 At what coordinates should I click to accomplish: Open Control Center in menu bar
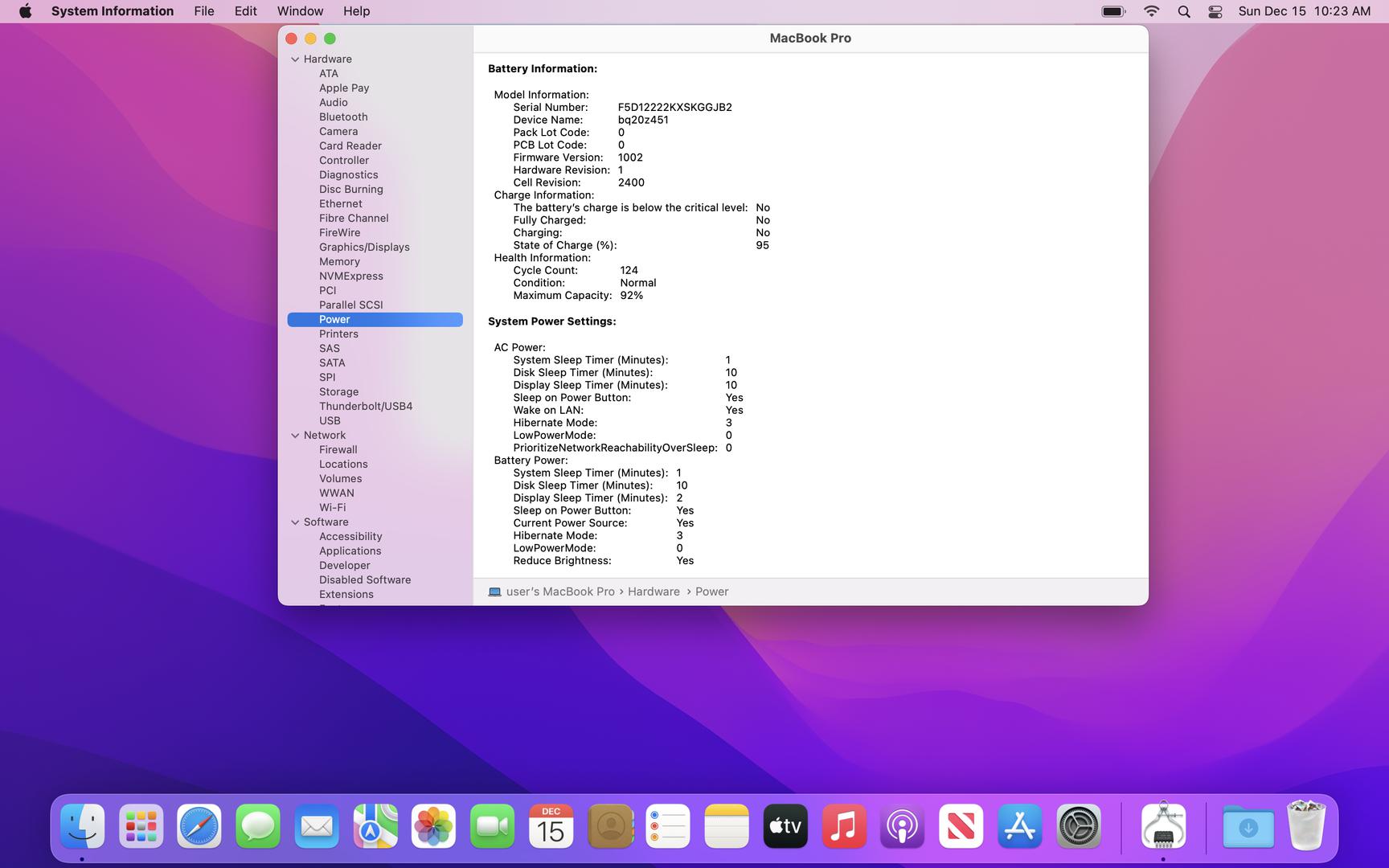click(1215, 11)
